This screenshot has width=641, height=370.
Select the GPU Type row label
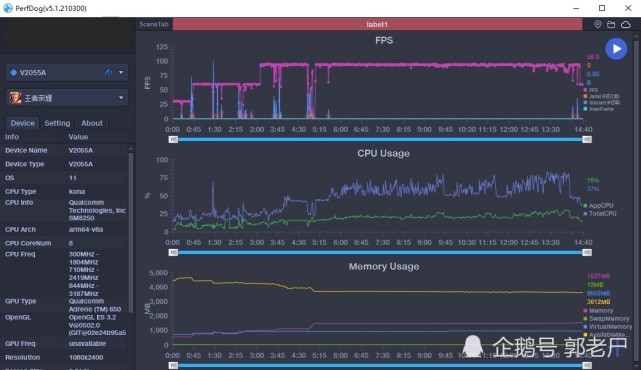tap(20, 301)
